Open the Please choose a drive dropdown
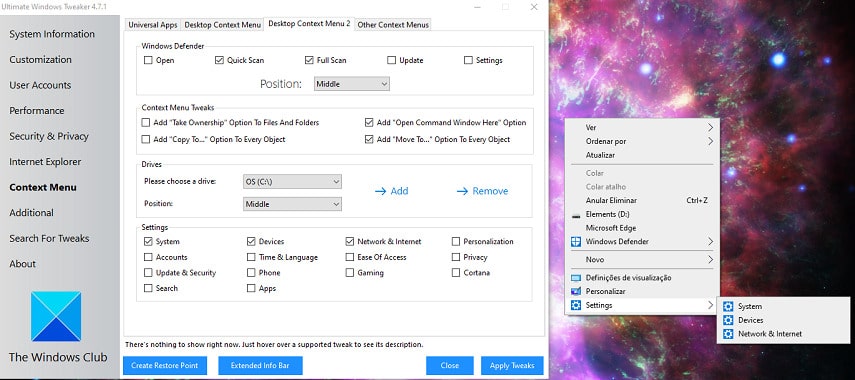This screenshot has width=855, height=380. tap(292, 182)
